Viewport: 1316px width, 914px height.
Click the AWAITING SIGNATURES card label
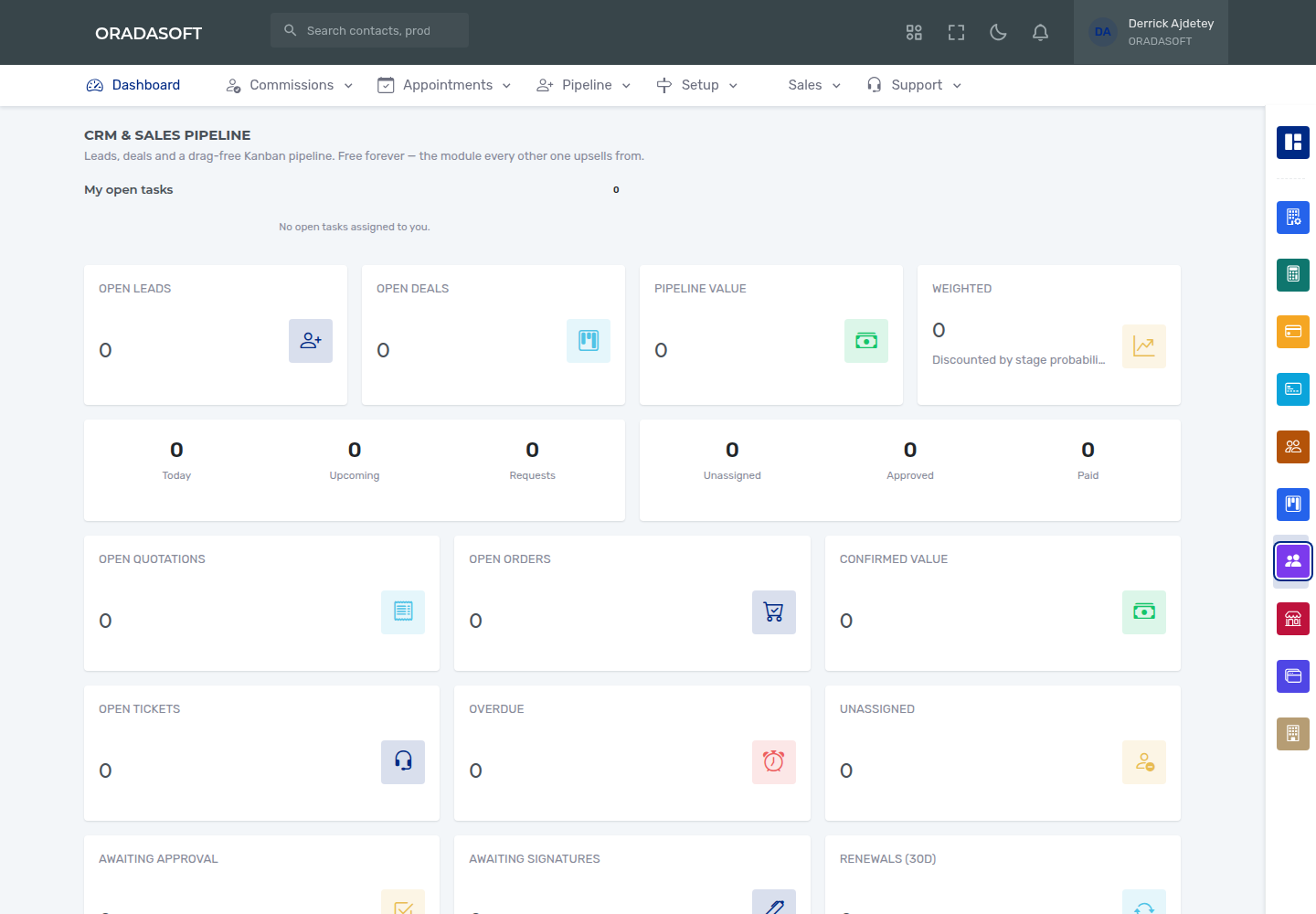pos(535,859)
